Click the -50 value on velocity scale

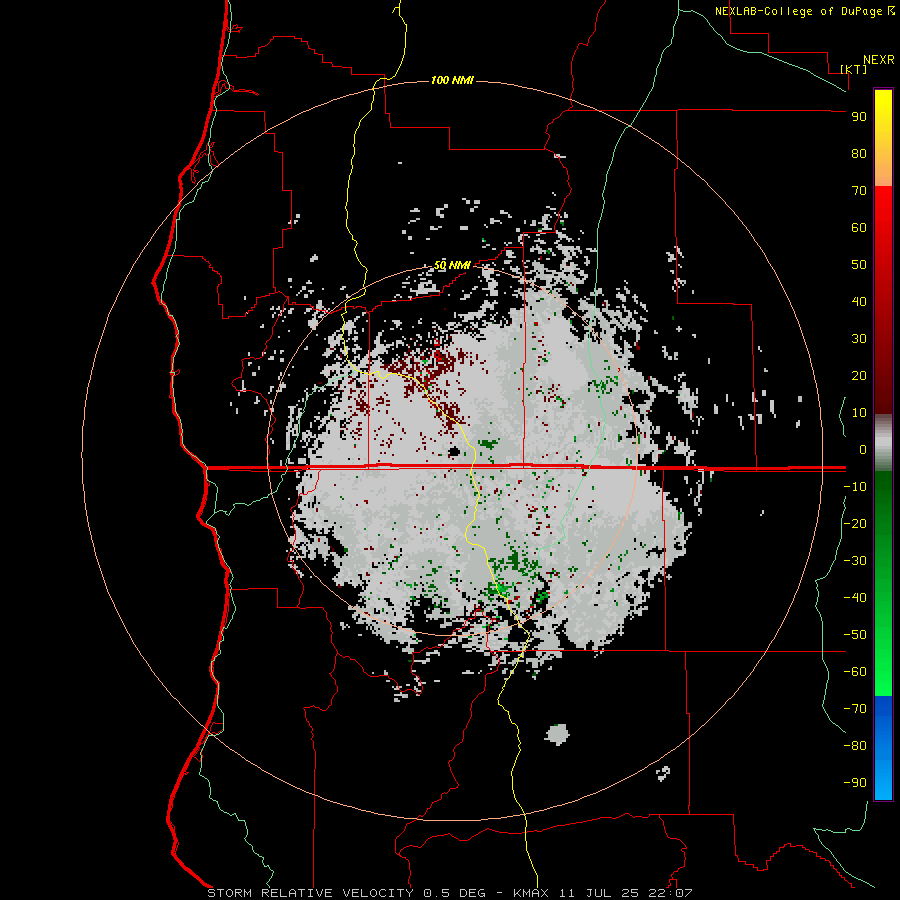point(855,635)
